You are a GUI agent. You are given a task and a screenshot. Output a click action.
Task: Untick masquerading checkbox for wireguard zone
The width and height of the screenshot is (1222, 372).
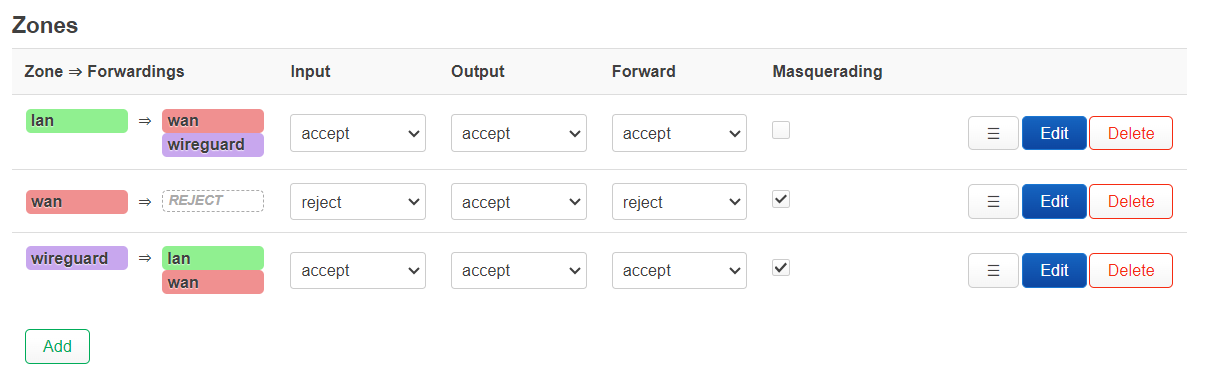click(781, 267)
